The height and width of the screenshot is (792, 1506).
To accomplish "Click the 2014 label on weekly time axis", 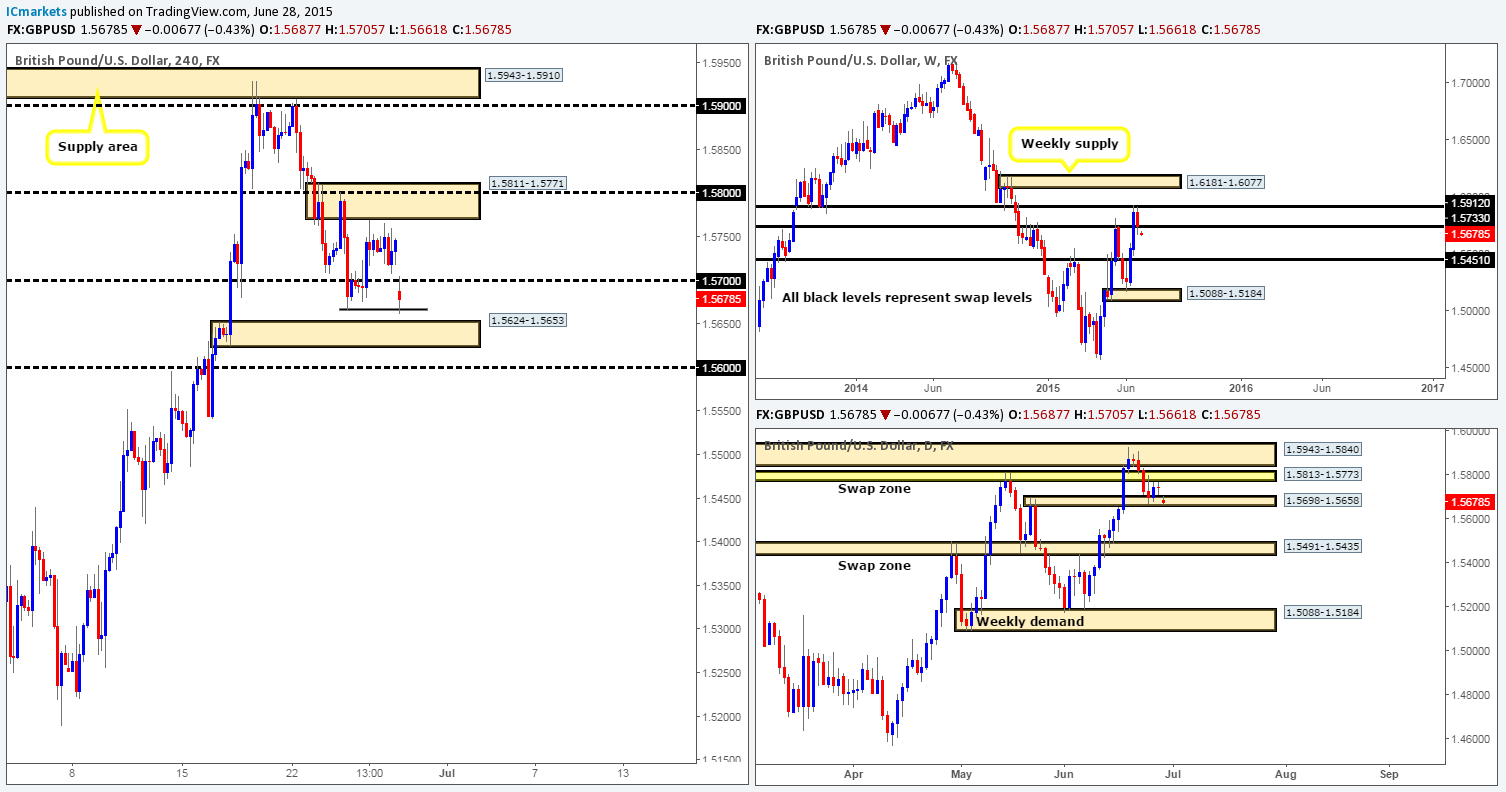I will 857,388.
